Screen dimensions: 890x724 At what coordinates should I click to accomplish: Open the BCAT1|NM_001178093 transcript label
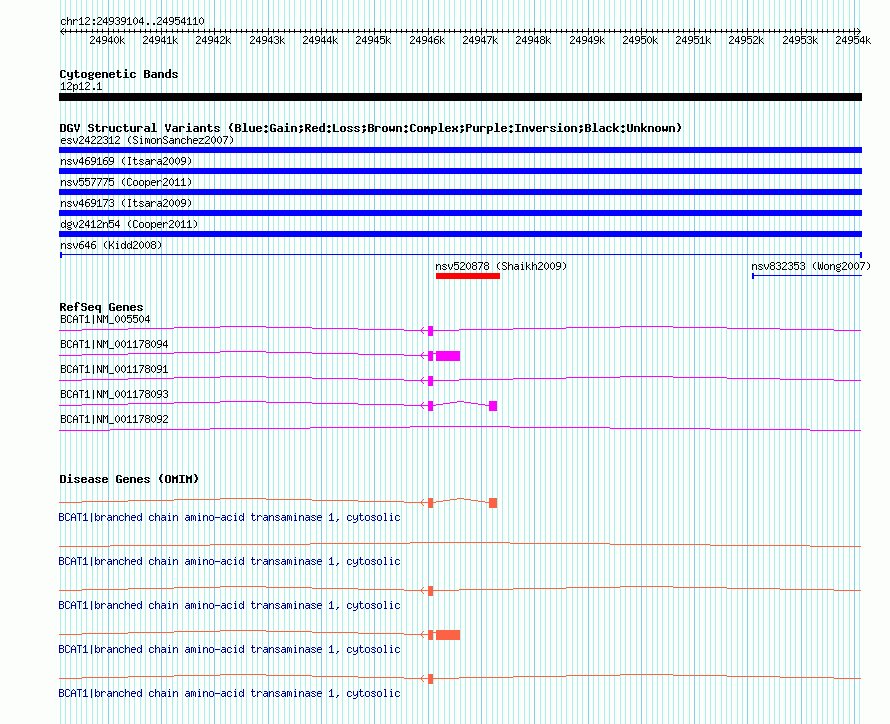pyautogui.click(x=114, y=394)
